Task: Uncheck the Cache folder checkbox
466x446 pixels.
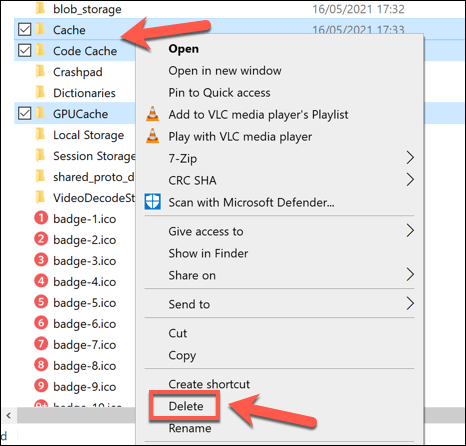Action: click(25, 29)
